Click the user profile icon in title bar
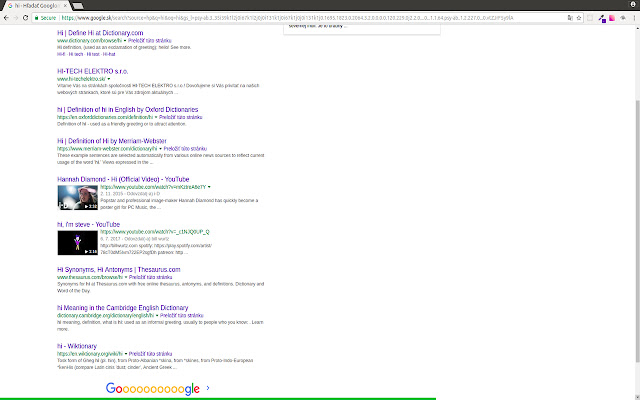 [633, 4]
